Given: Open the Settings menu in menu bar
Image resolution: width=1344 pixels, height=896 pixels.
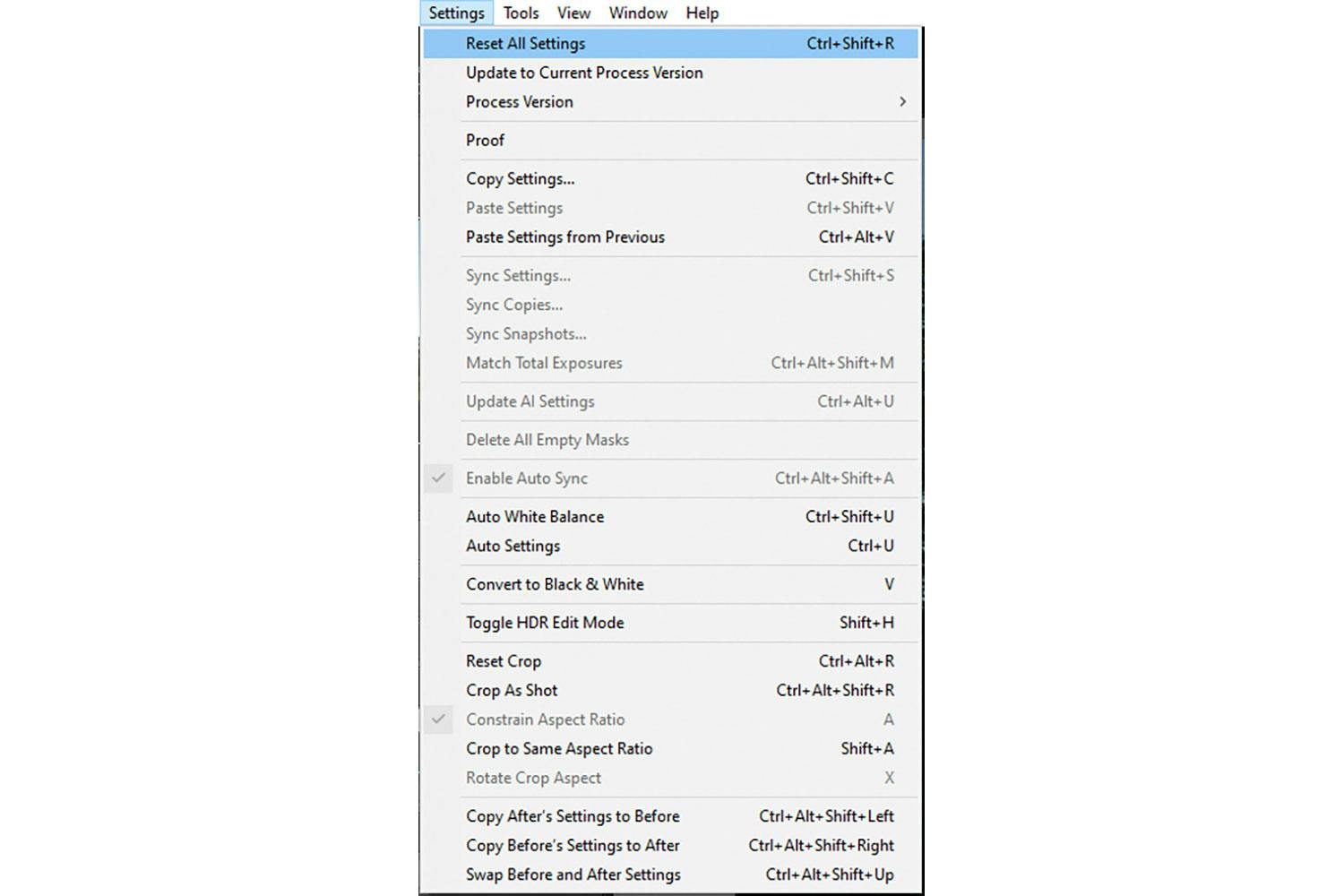Looking at the screenshot, I should (x=456, y=13).
